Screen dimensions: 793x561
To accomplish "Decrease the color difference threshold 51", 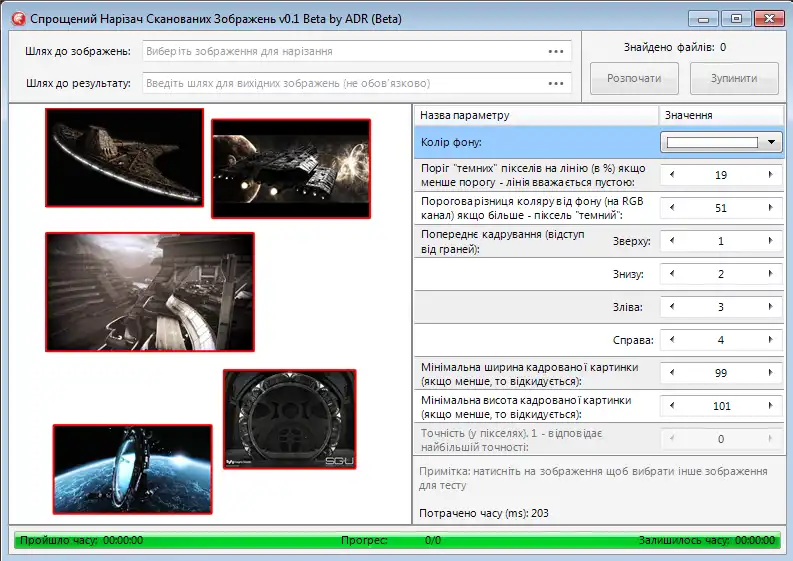I will click(672, 207).
